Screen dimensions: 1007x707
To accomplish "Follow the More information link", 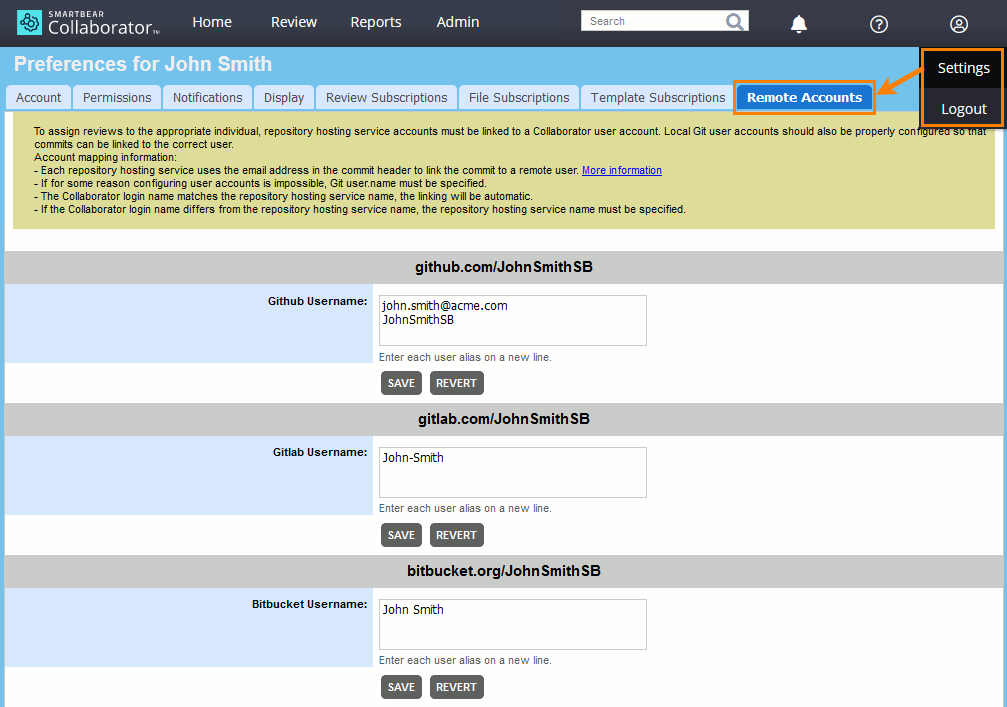I will pyautogui.click(x=622, y=170).
